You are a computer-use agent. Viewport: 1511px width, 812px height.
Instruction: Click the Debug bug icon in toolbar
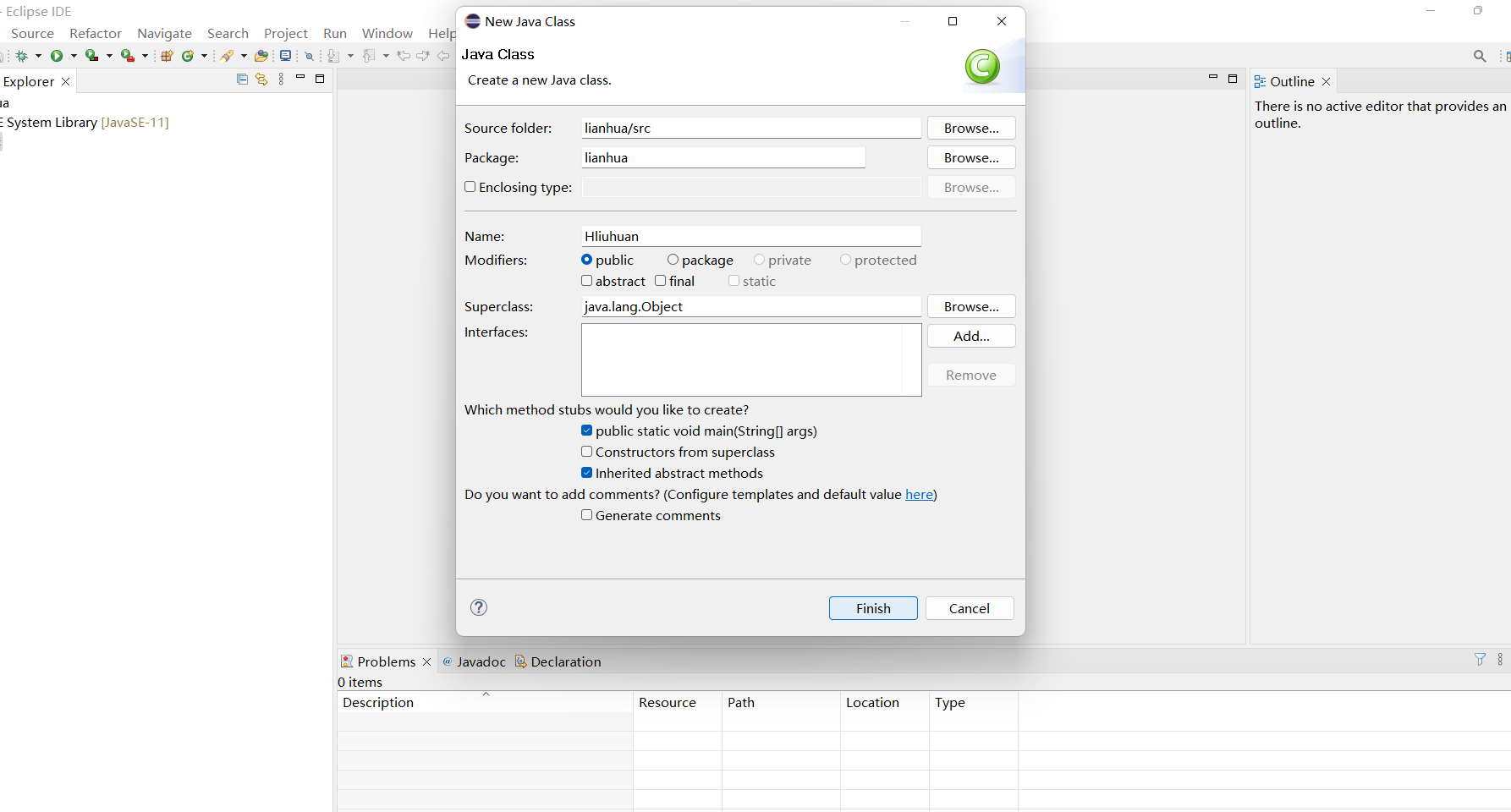[21, 56]
